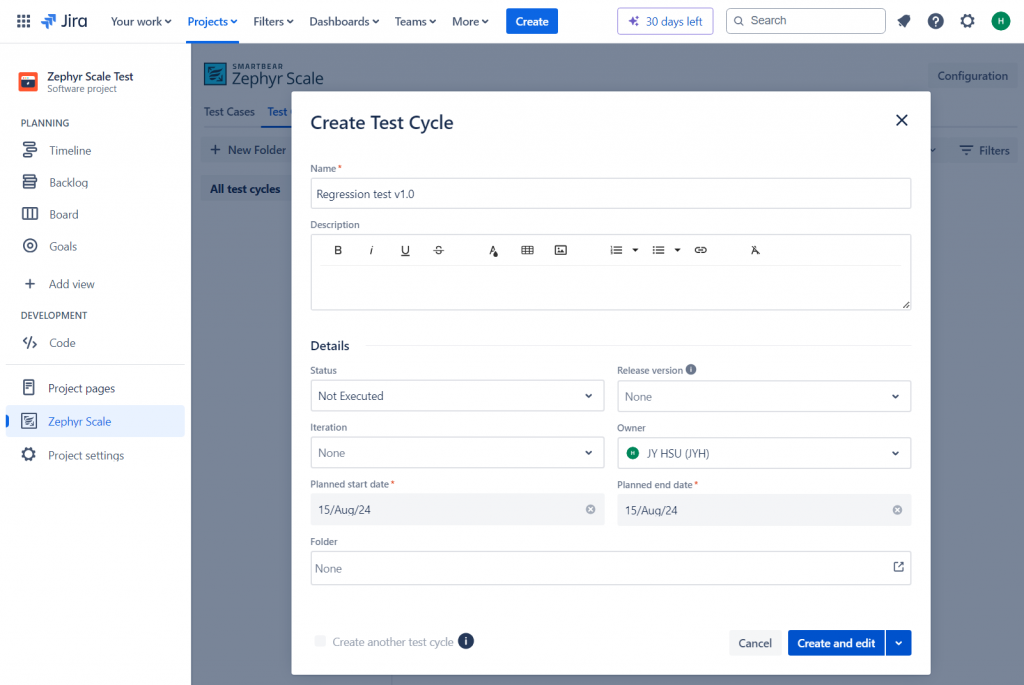
Task: Open numbered list style options arrow
Action: pyautogui.click(x=635, y=250)
